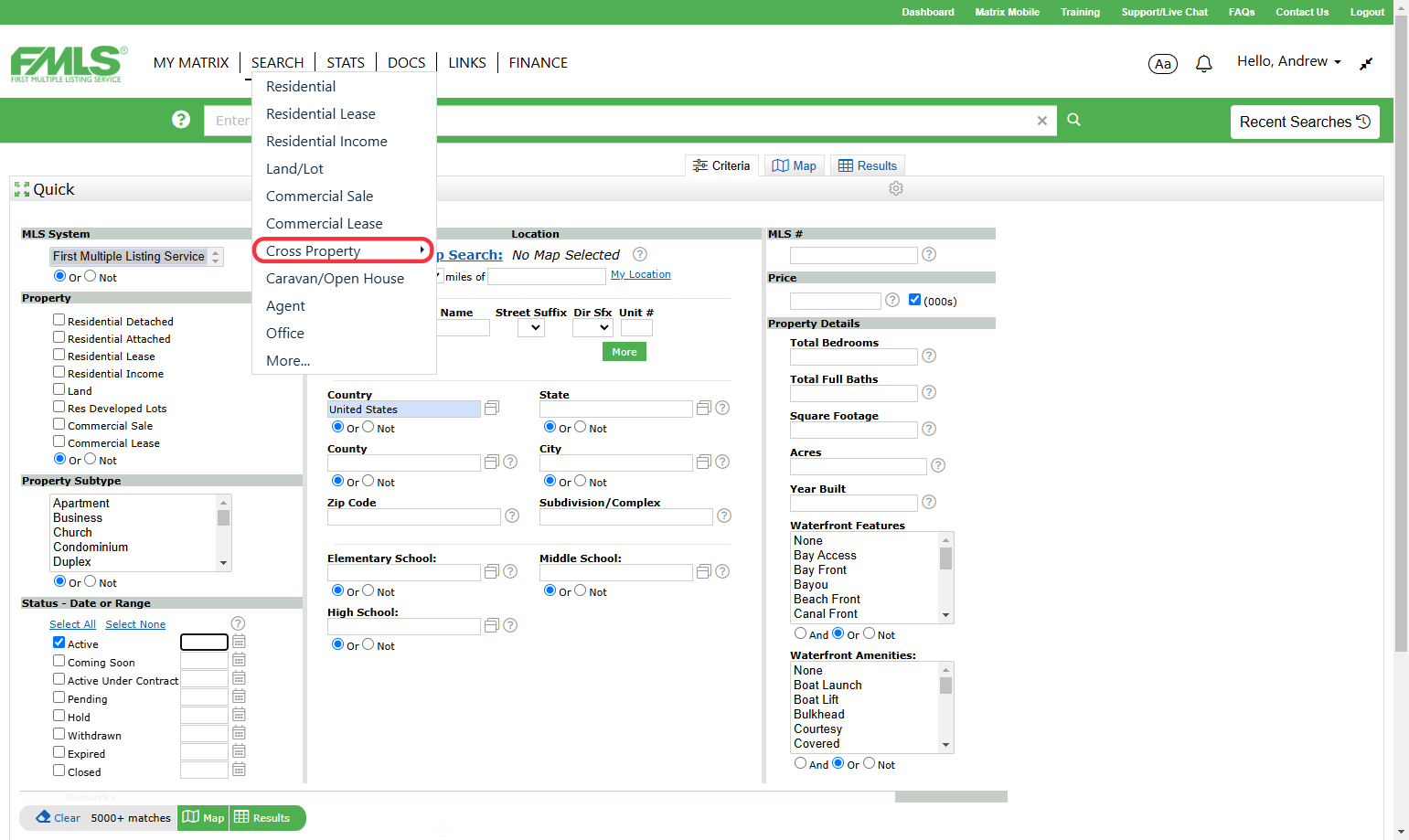The width and height of the screenshot is (1409, 840).
Task: Click the MLS # input field
Action: tap(854, 255)
